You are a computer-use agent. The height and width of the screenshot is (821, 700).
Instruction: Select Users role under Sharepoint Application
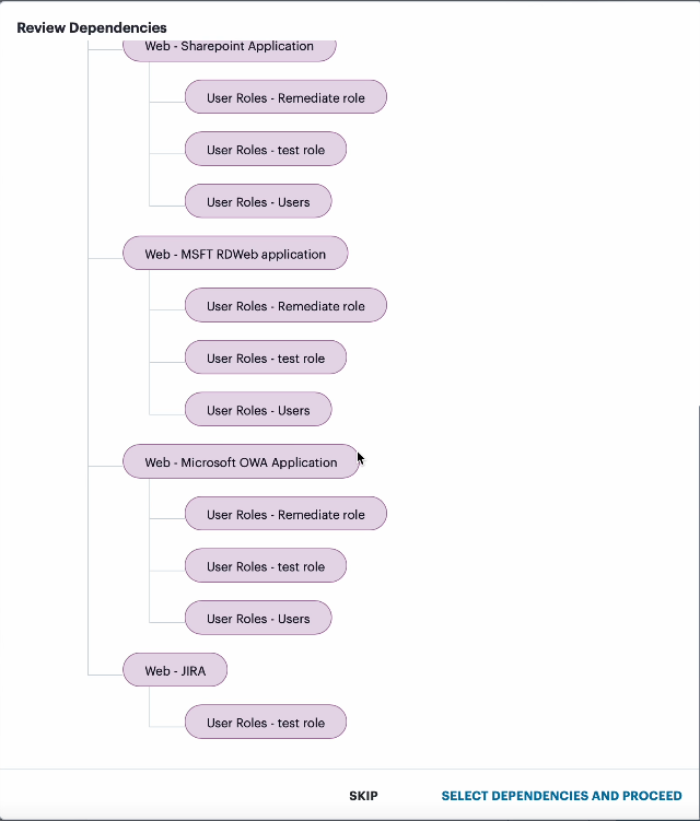click(258, 202)
